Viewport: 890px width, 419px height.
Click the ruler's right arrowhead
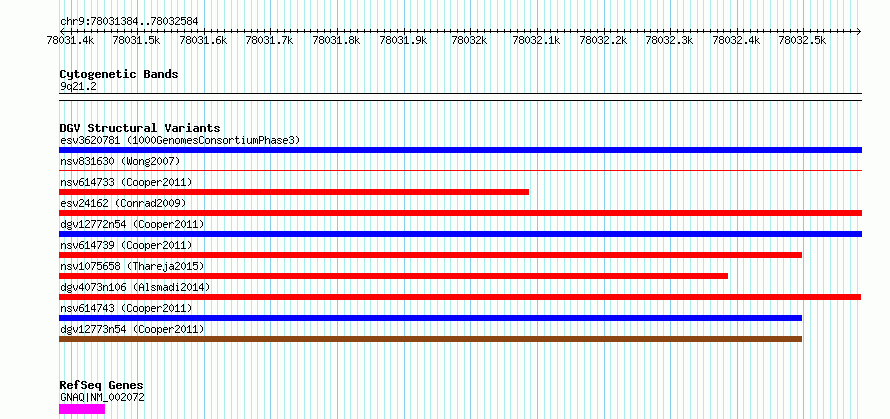point(859,31)
